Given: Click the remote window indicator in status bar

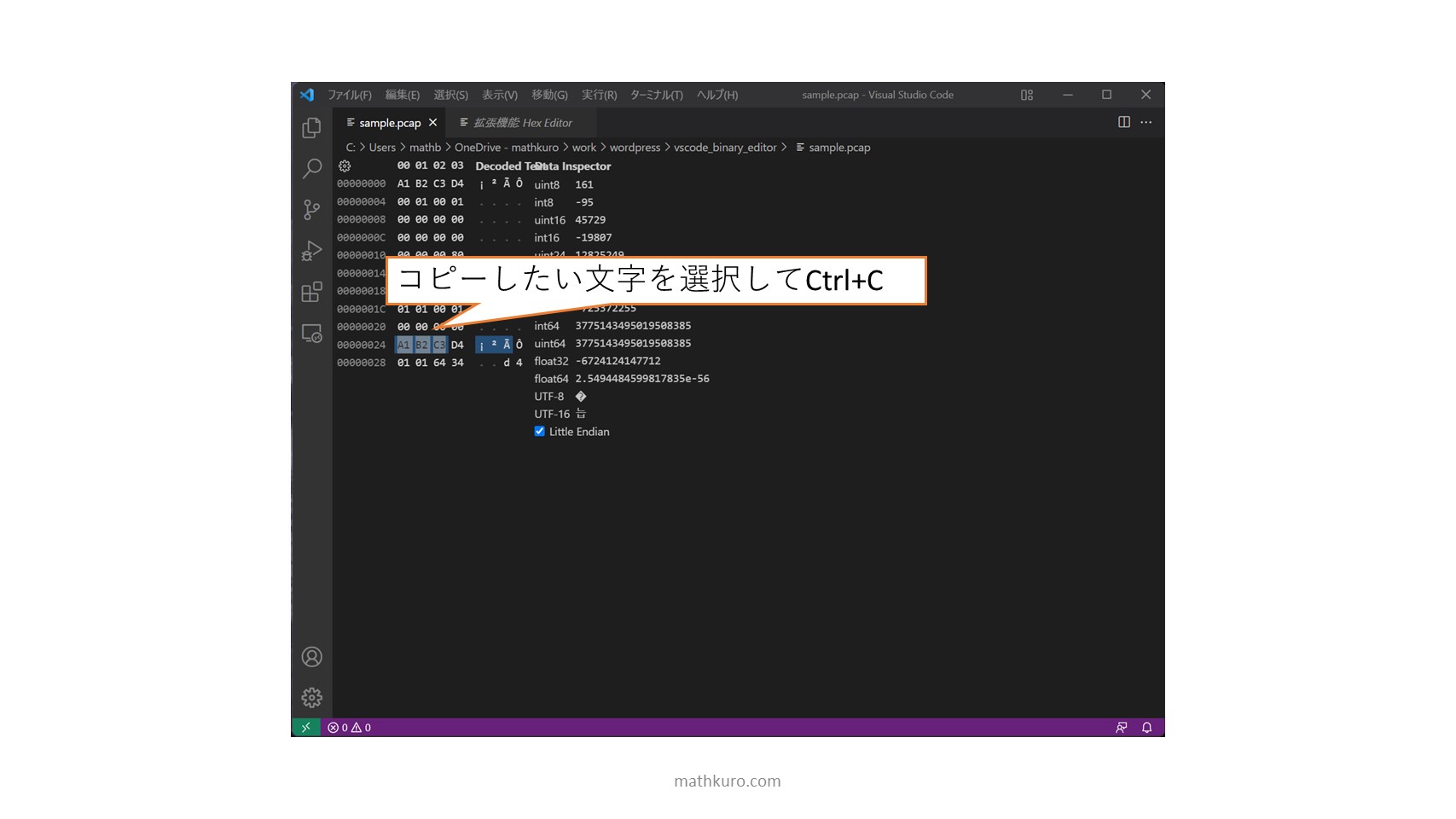Looking at the screenshot, I should tap(305, 728).
